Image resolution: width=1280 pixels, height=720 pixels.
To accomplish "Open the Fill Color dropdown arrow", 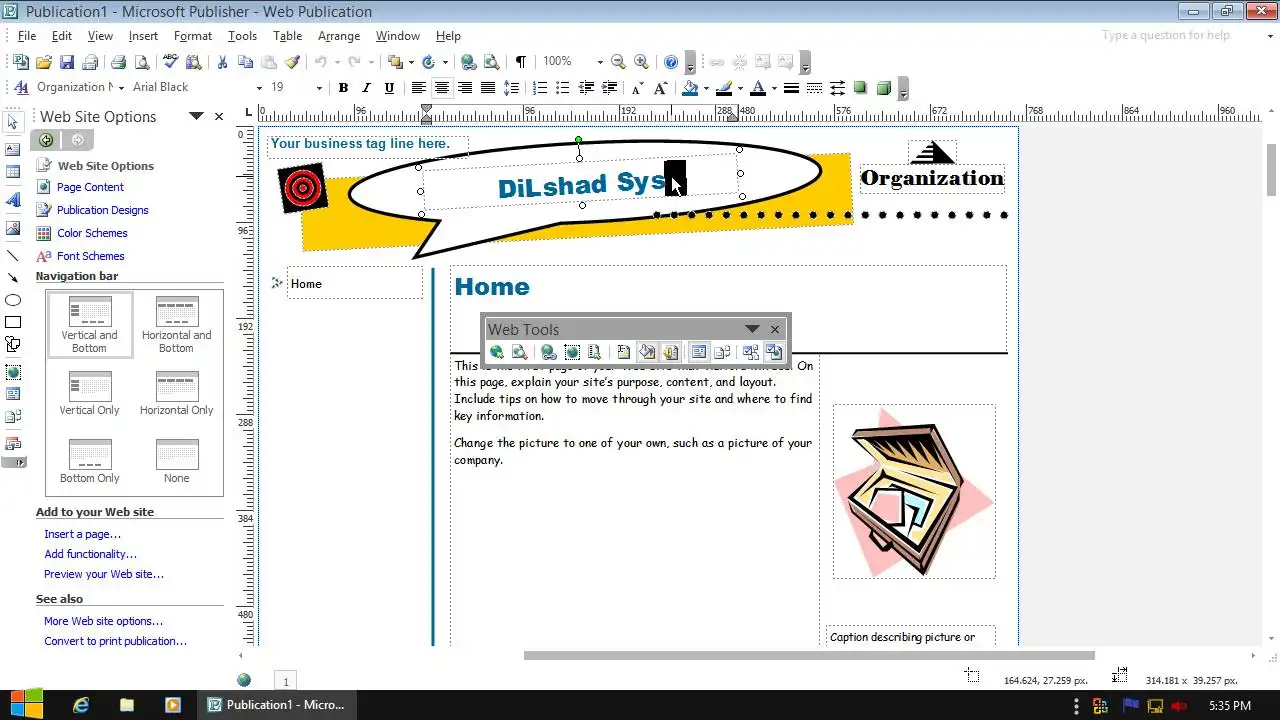I will click(x=705, y=88).
